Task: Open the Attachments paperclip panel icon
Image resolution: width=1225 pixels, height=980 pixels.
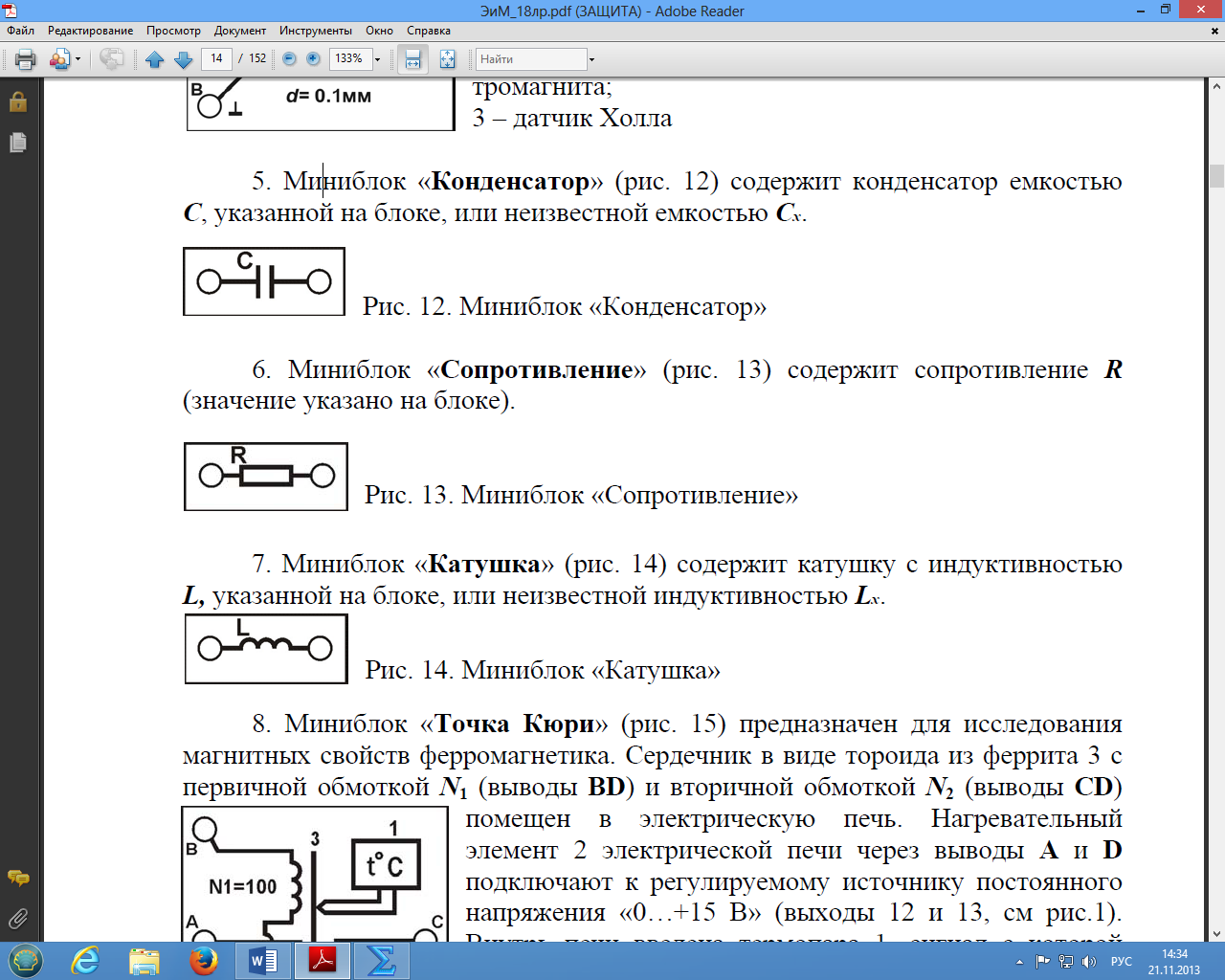Action: tap(18, 919)
